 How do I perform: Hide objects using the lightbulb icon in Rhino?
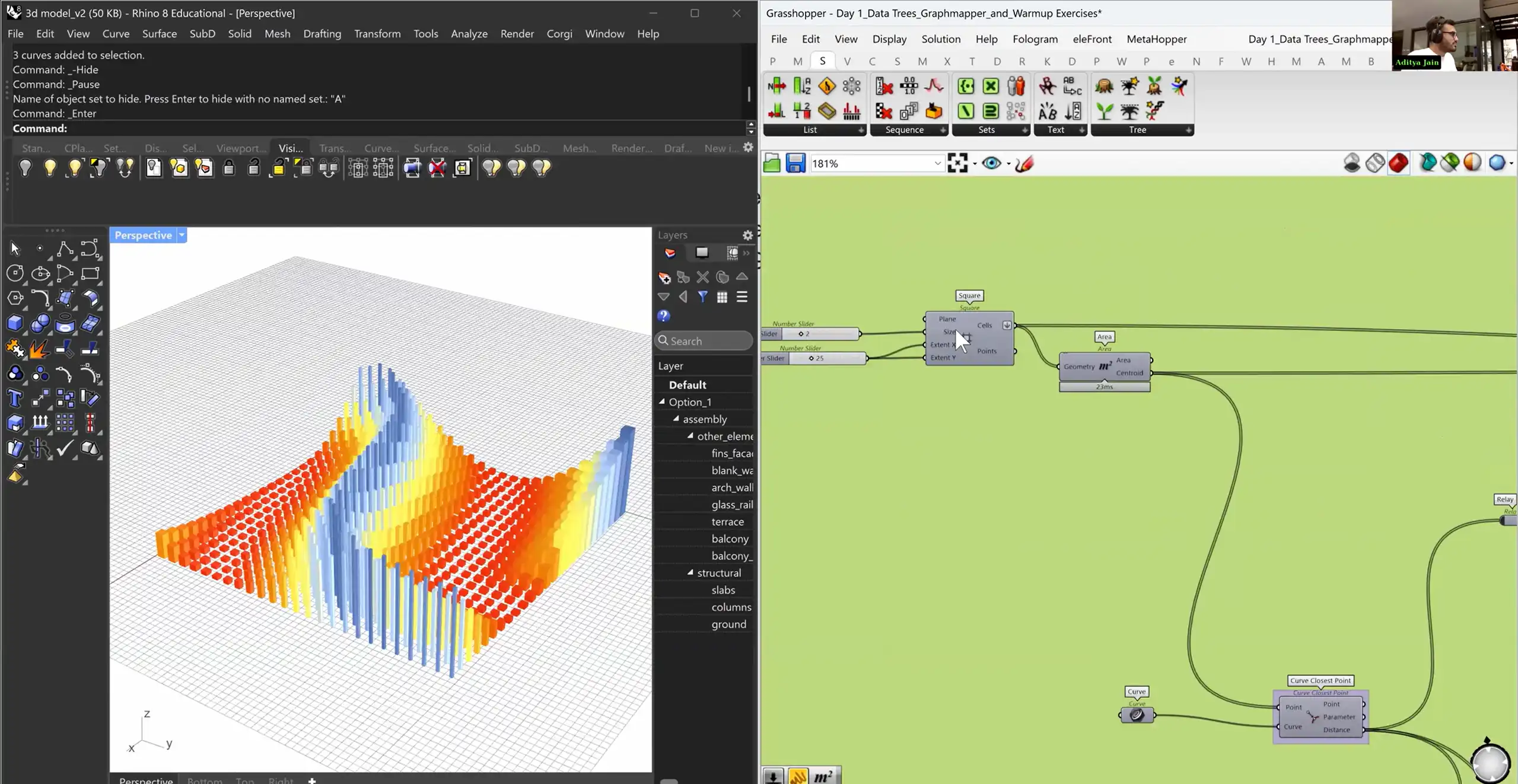pos(26,168)
